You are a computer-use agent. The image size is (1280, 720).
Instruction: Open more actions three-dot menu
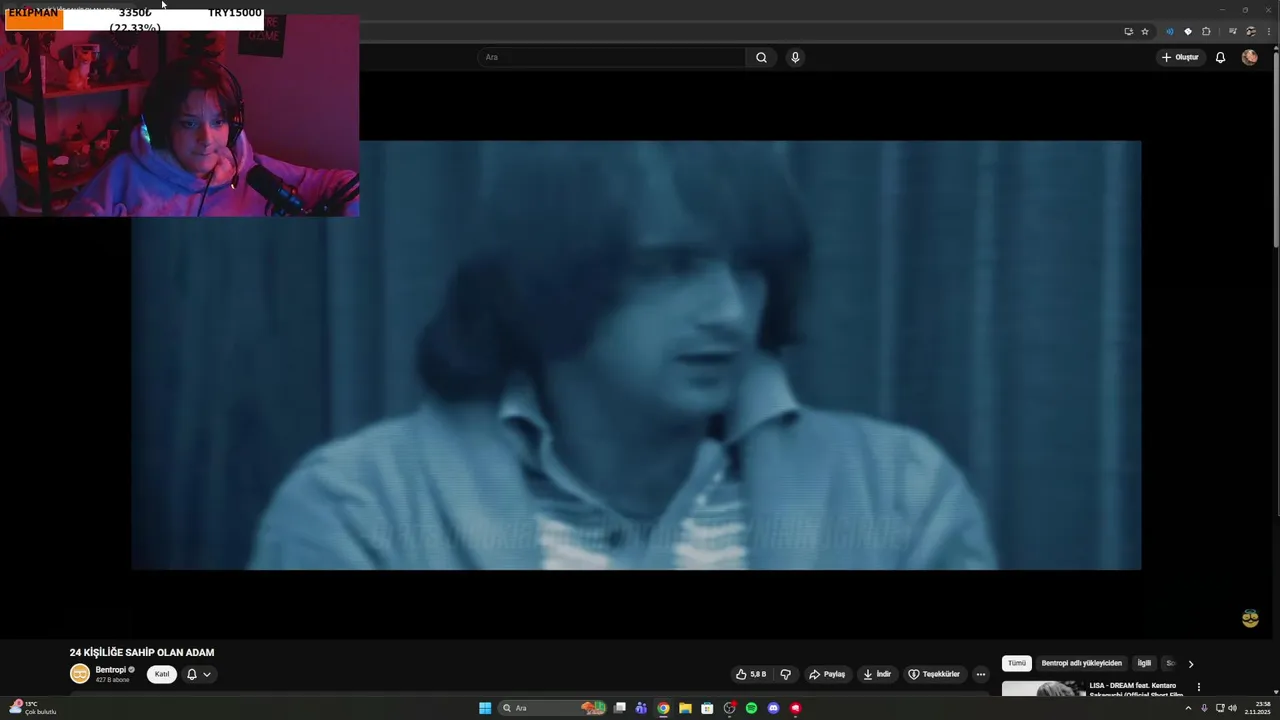[x=981, y=674]
